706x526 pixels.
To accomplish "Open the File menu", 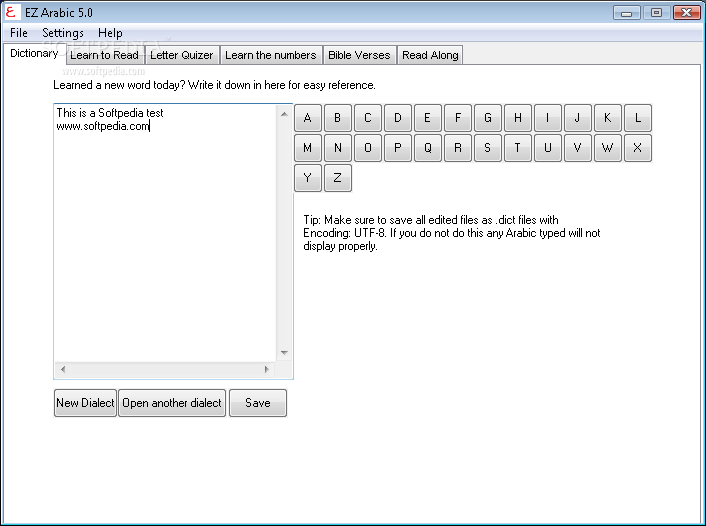I will (19, 33).
